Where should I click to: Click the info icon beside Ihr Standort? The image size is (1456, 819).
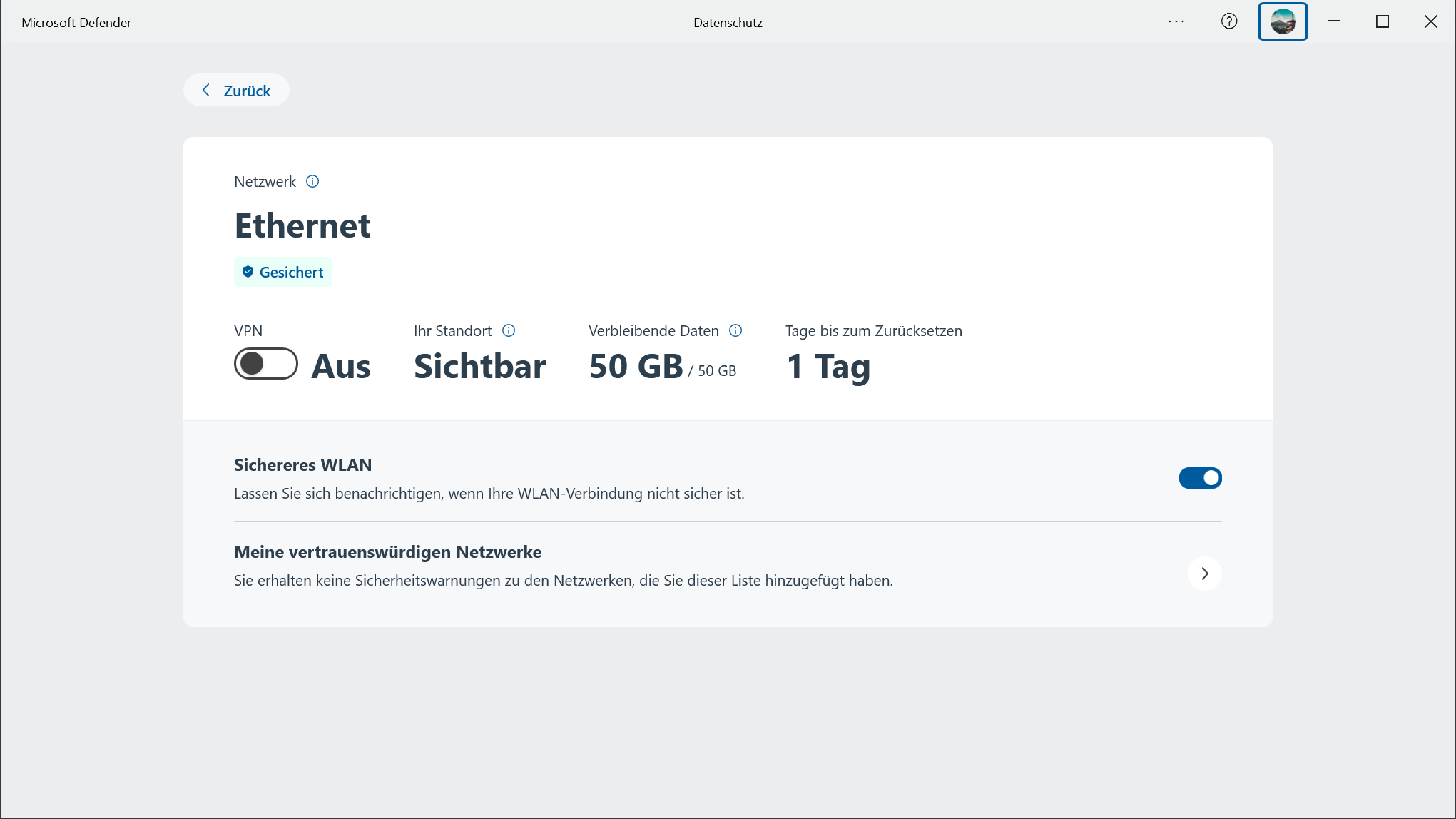pos(509,330)
